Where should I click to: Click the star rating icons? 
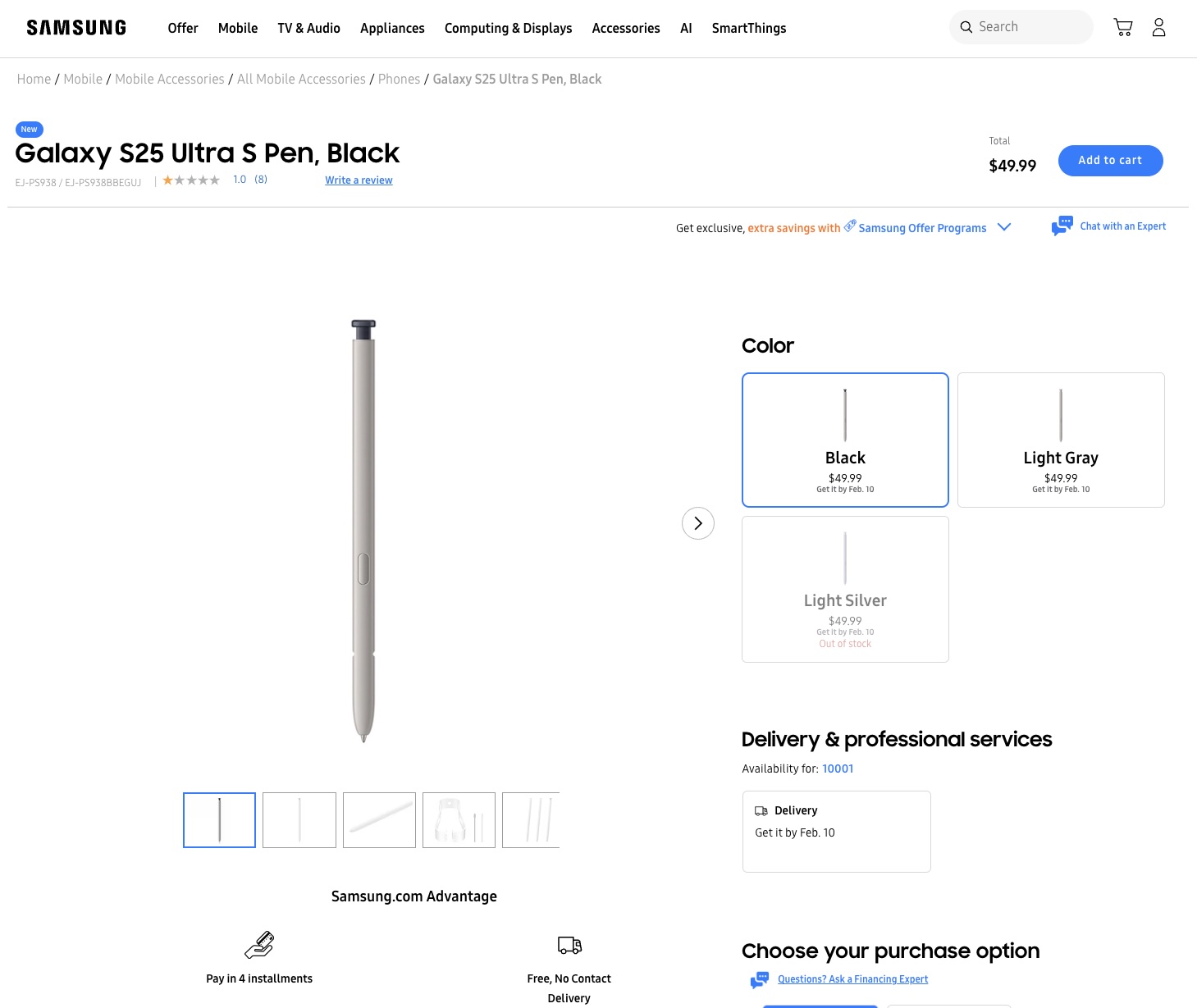191,180
